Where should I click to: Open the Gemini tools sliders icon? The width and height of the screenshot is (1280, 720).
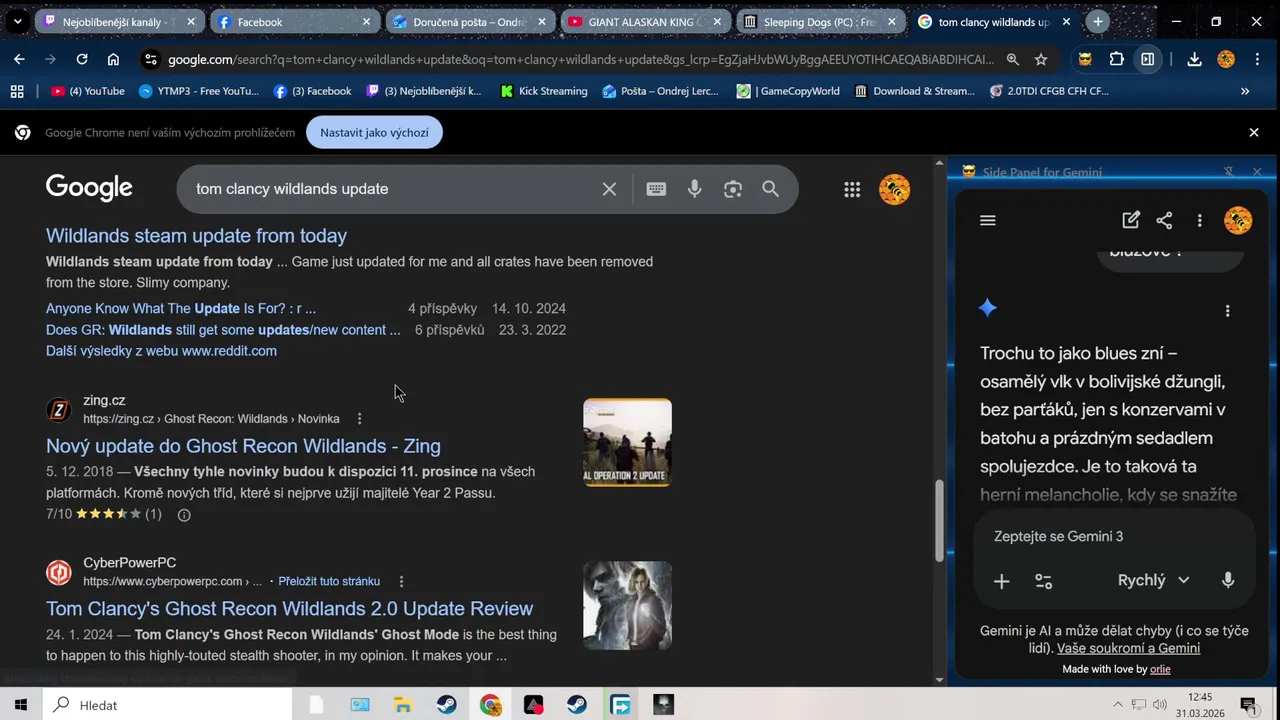point(1043,581)
